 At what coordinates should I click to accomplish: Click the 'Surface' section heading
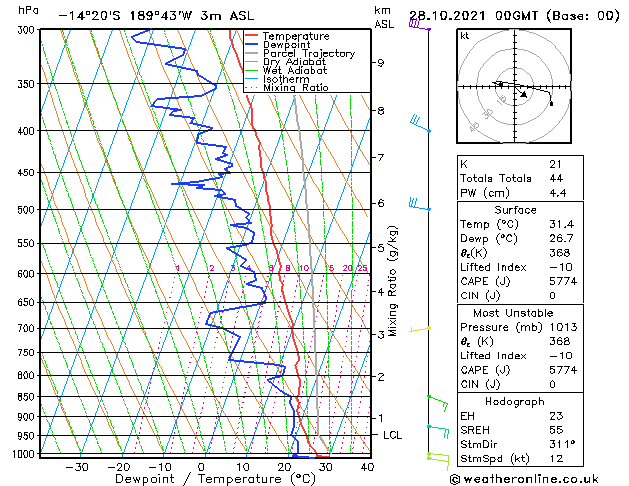pos(515,210)
